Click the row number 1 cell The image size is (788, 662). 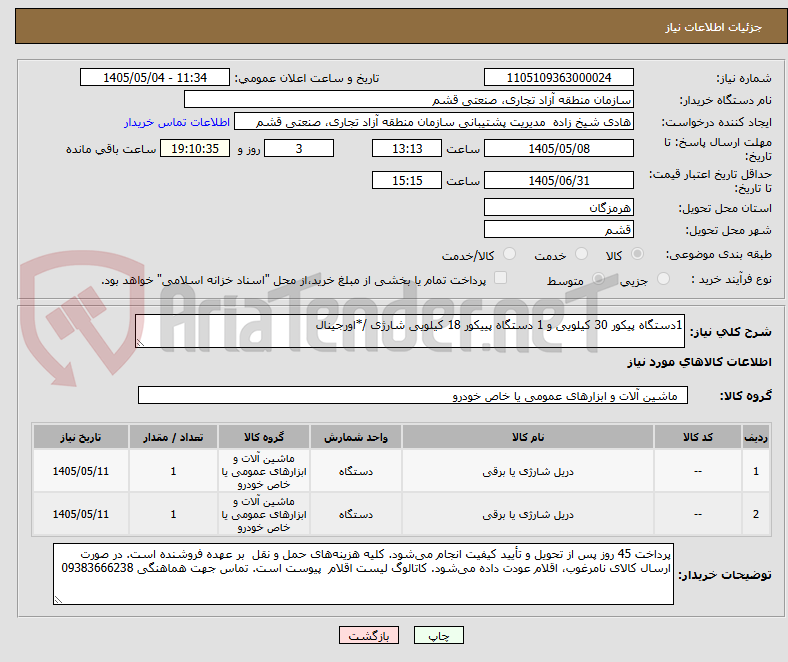(x=756, y=471)
